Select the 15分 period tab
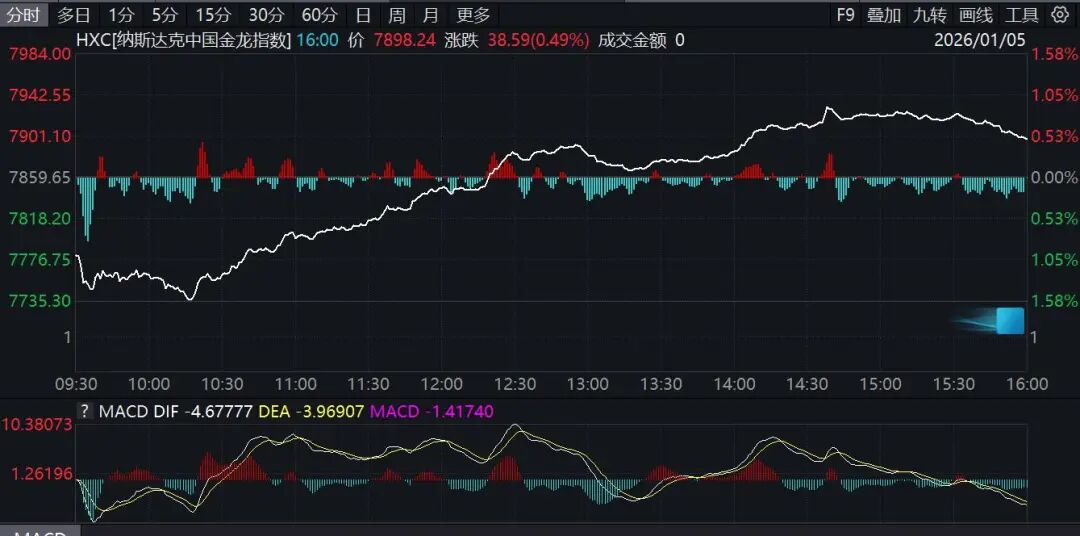 coord(211,15)
